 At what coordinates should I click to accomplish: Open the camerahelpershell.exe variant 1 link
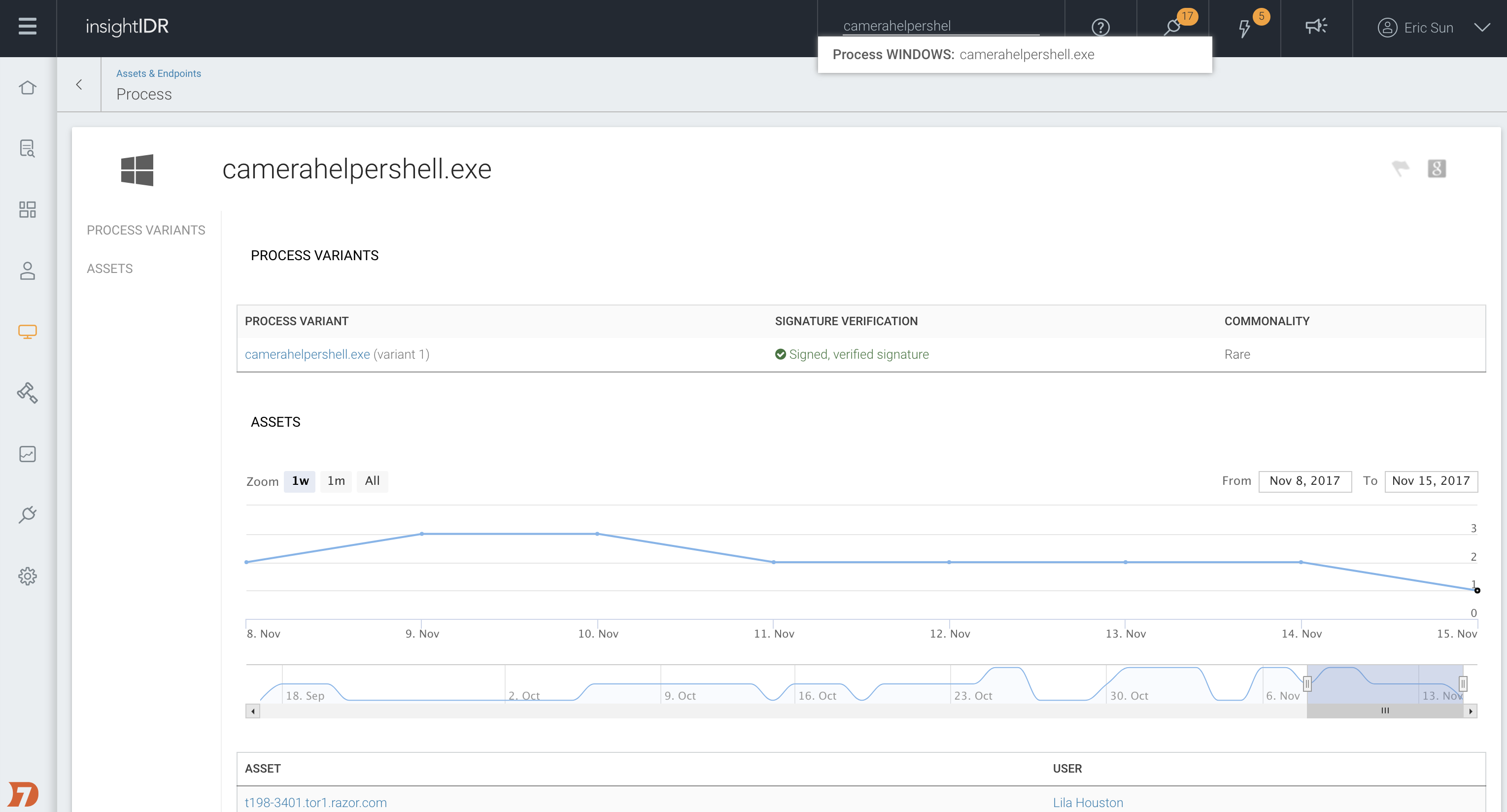[307, 355]
